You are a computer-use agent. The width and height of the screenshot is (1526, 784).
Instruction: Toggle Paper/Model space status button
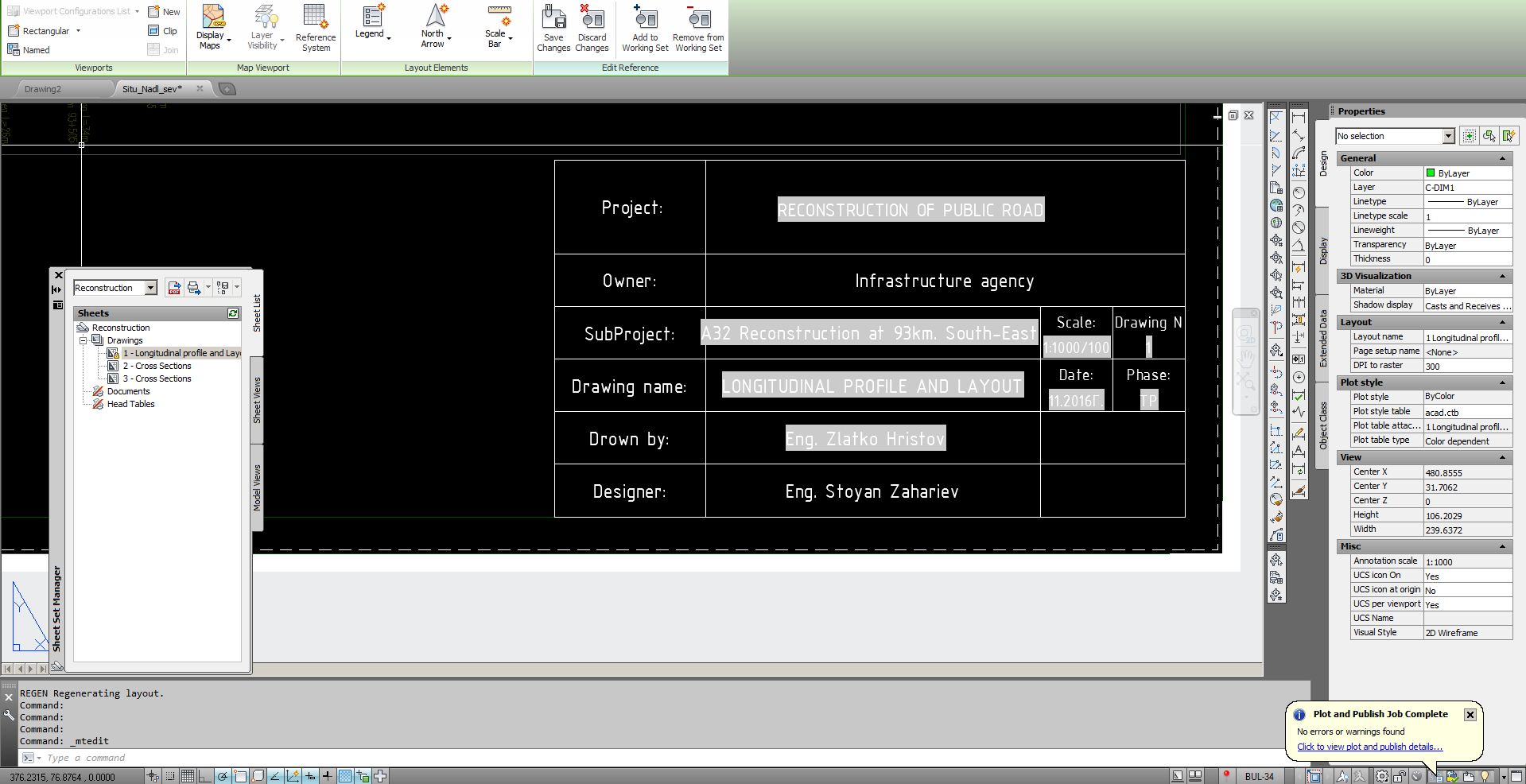coord(1177,776)
